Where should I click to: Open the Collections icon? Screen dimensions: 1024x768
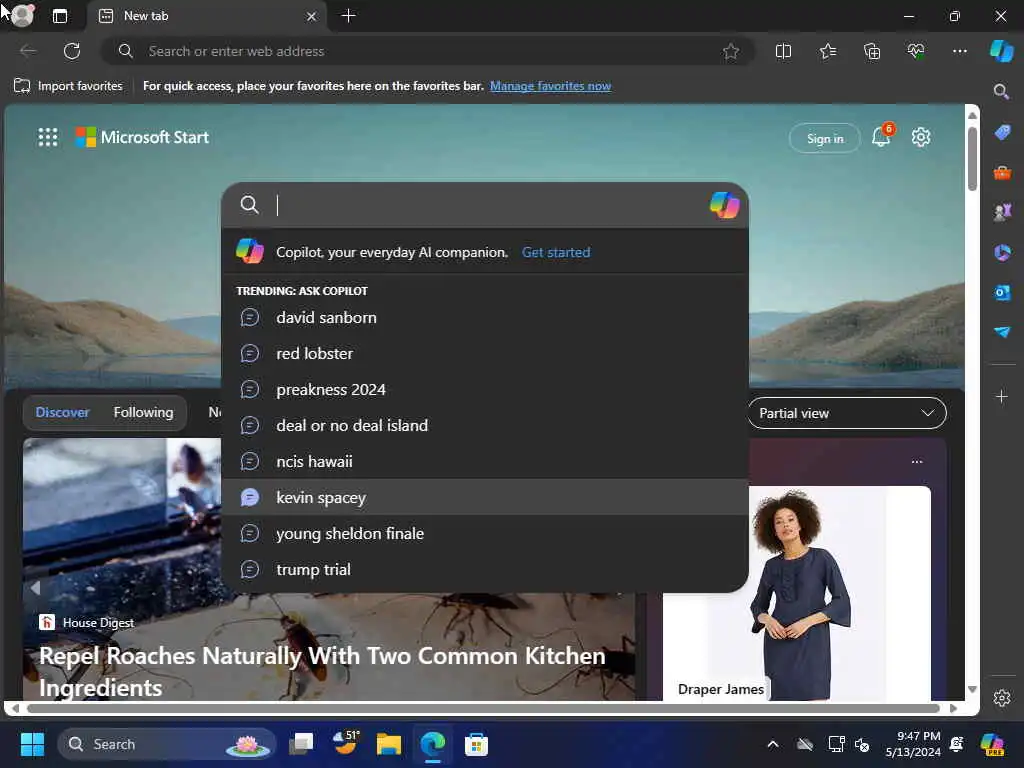[x=872, y=51]
